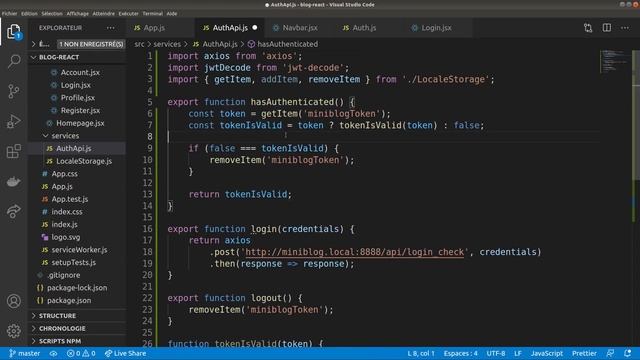Click the code minimap preview

point(615,61)
